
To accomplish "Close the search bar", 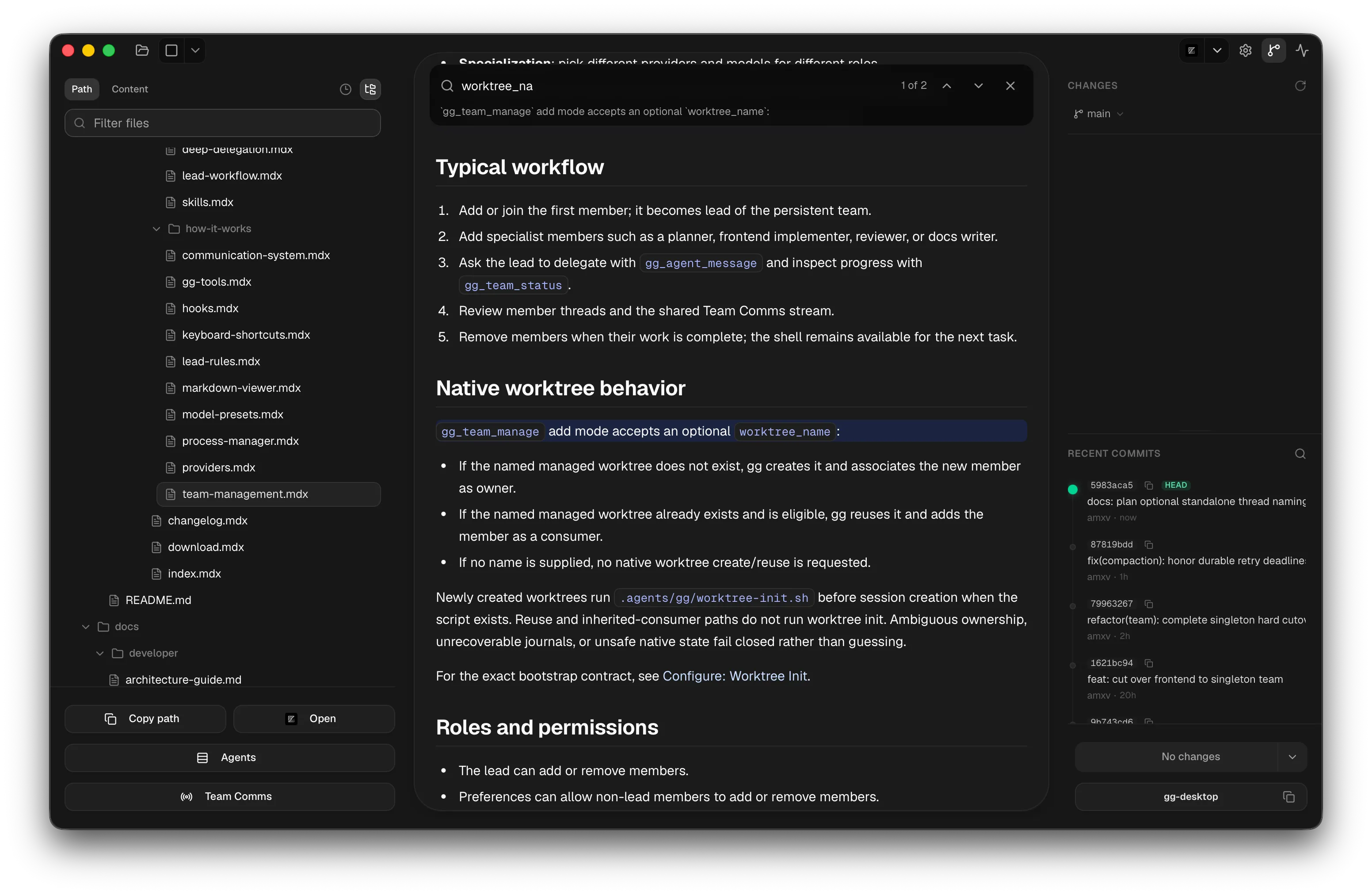I will (1010, 86).
